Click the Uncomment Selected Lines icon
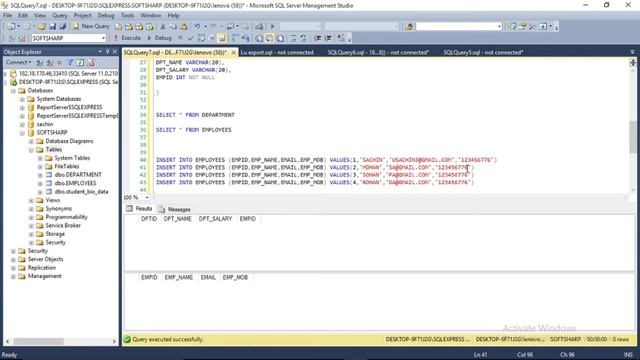640x360 pixels. 303,38
